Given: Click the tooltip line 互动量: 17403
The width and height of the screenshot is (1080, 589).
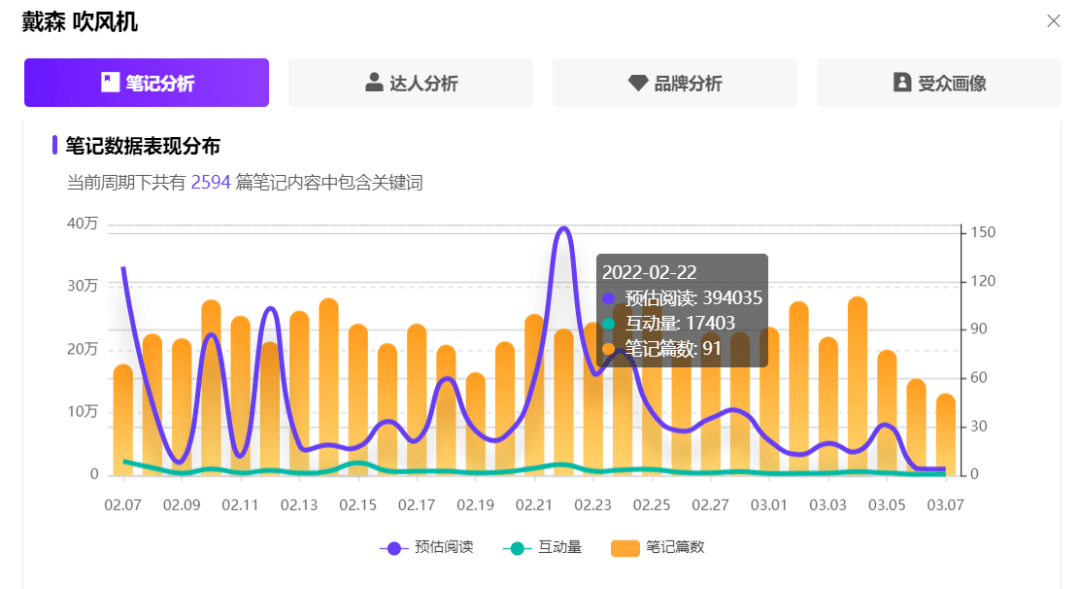Looking at the screenshot, I should (x=669, y=323).
